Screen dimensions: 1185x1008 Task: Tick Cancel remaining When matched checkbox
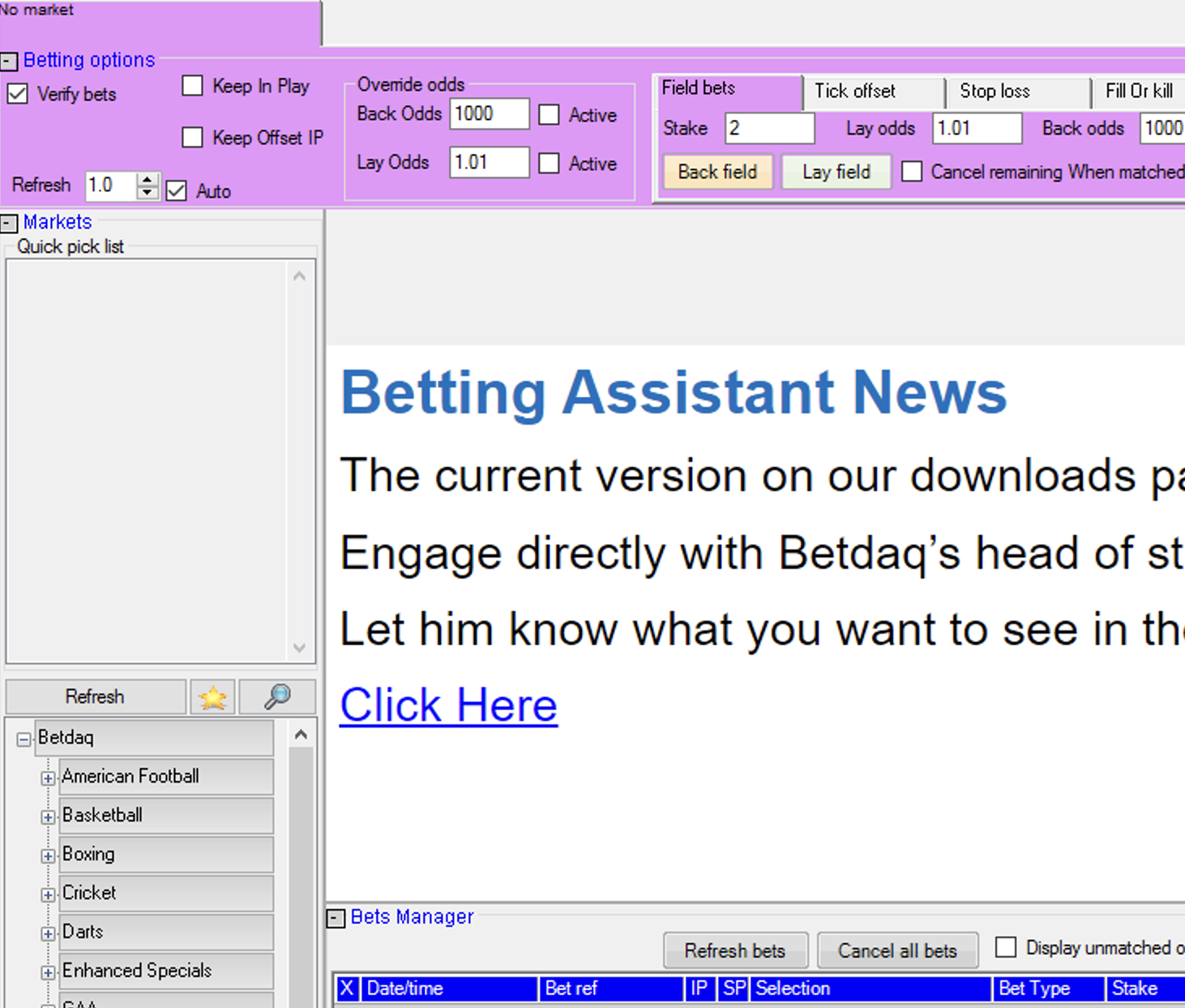point(912,172)
